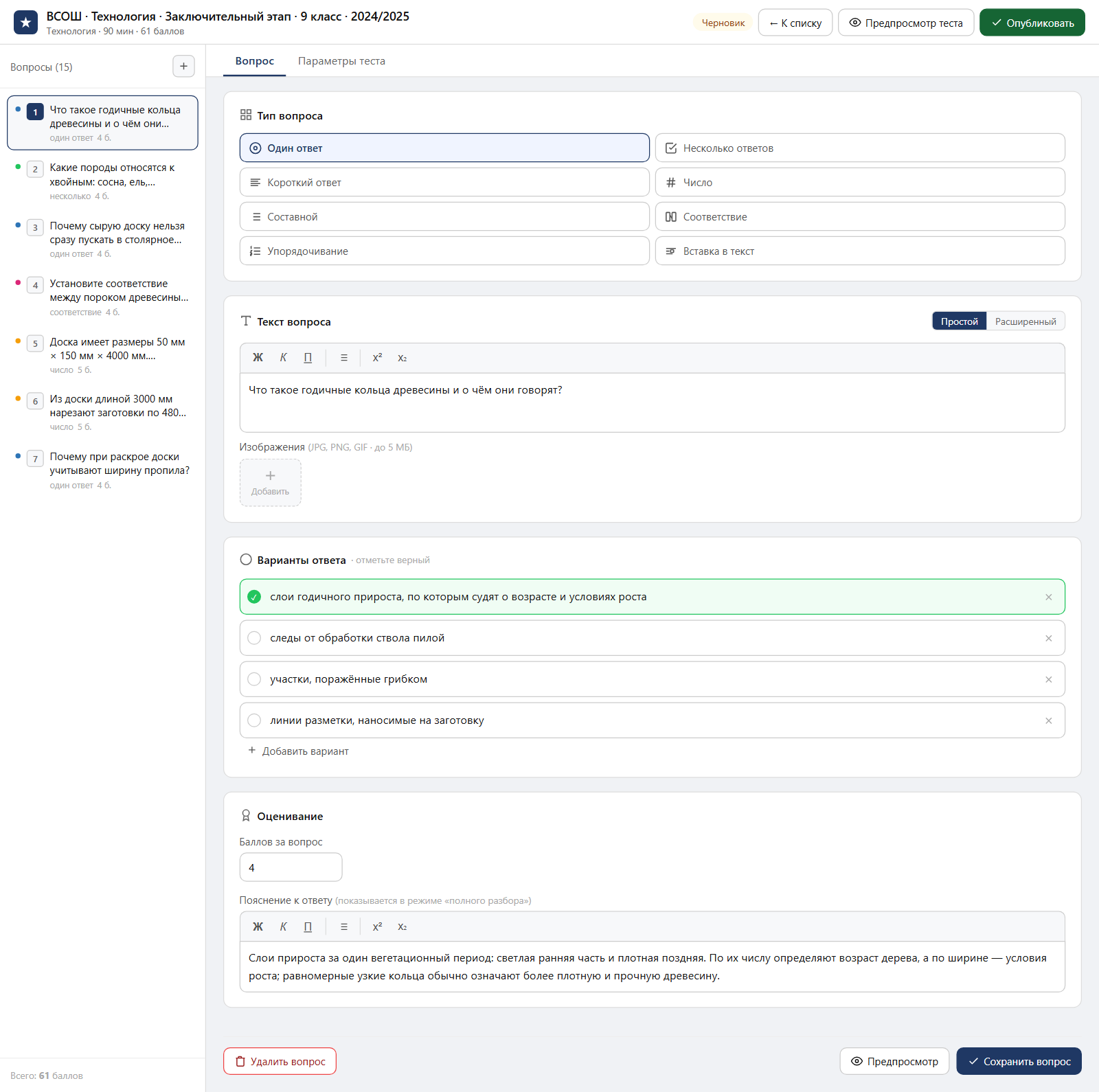Screen dimensions: 1099x1092
Task: Mark 'следы от обработки ствола пилой' as correct
Action: (254, 638)
